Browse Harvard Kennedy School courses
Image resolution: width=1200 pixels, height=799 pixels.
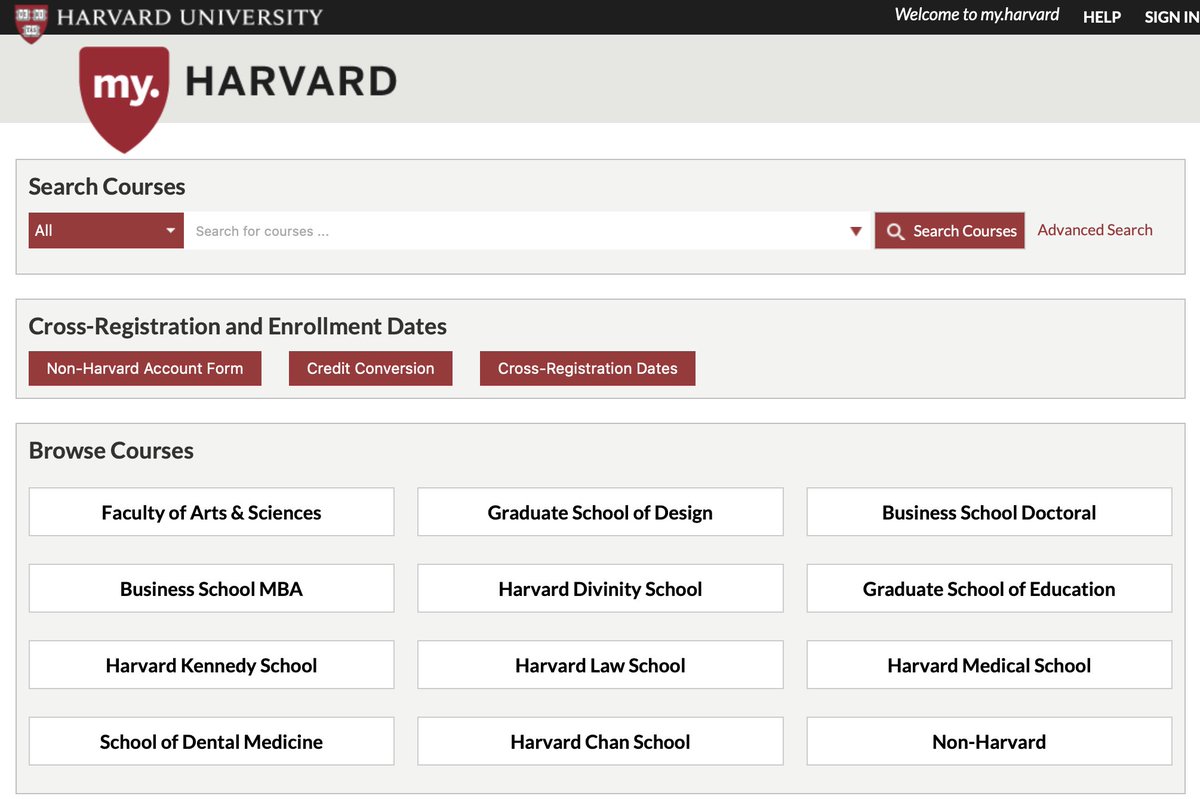tap(211, 665)
